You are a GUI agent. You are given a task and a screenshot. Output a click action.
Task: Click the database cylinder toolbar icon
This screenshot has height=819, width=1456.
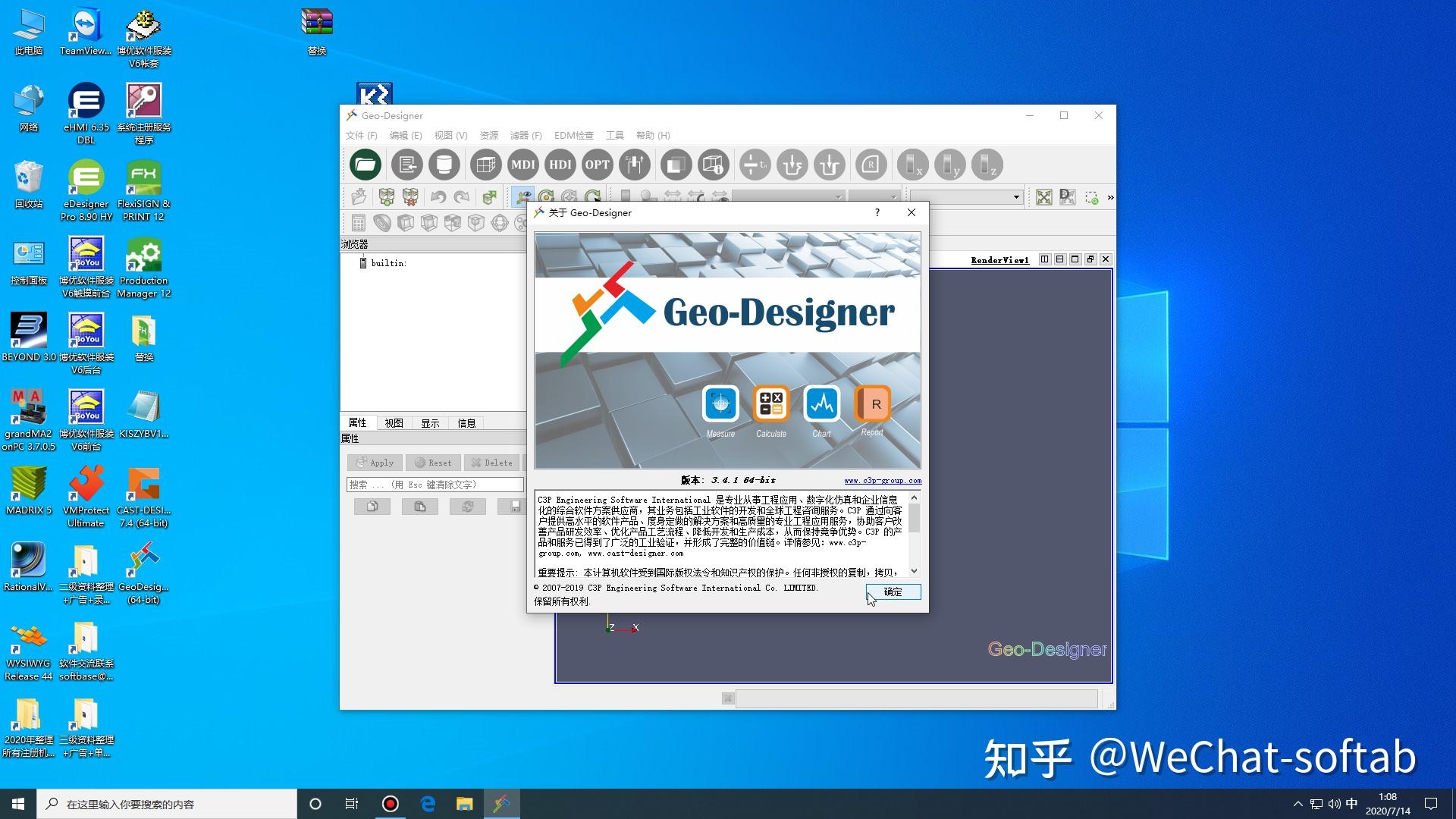pos(444,165)
